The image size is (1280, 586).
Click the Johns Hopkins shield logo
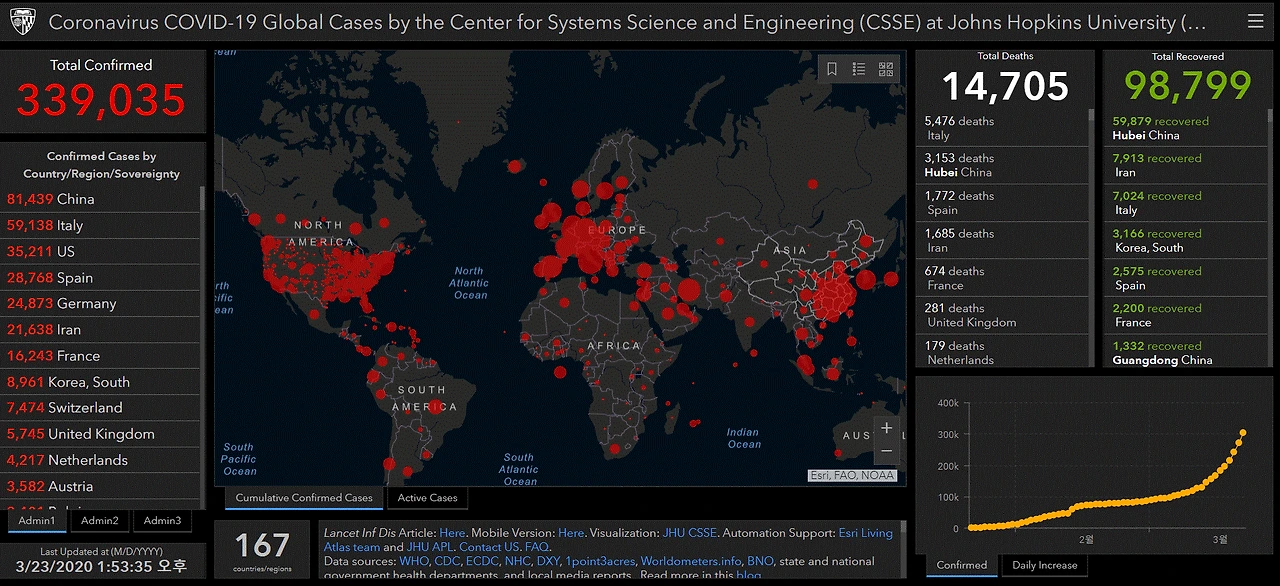pos(24,21)
